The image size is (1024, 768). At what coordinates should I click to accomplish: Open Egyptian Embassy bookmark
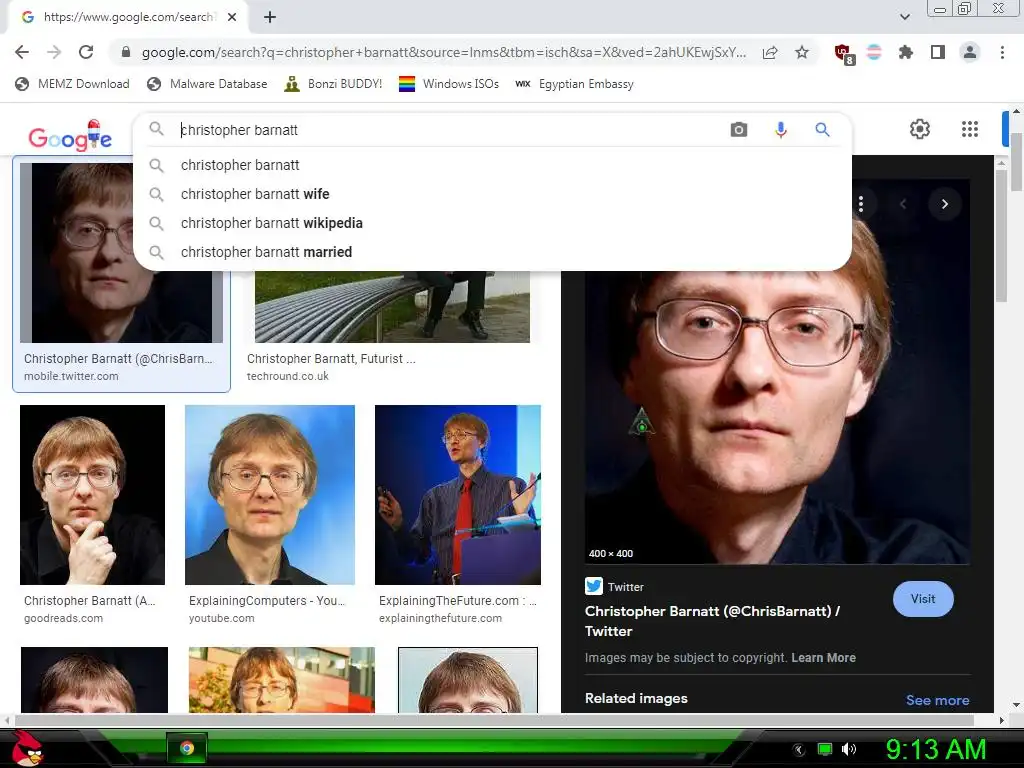pyautogui.click(x=574, y=84)
